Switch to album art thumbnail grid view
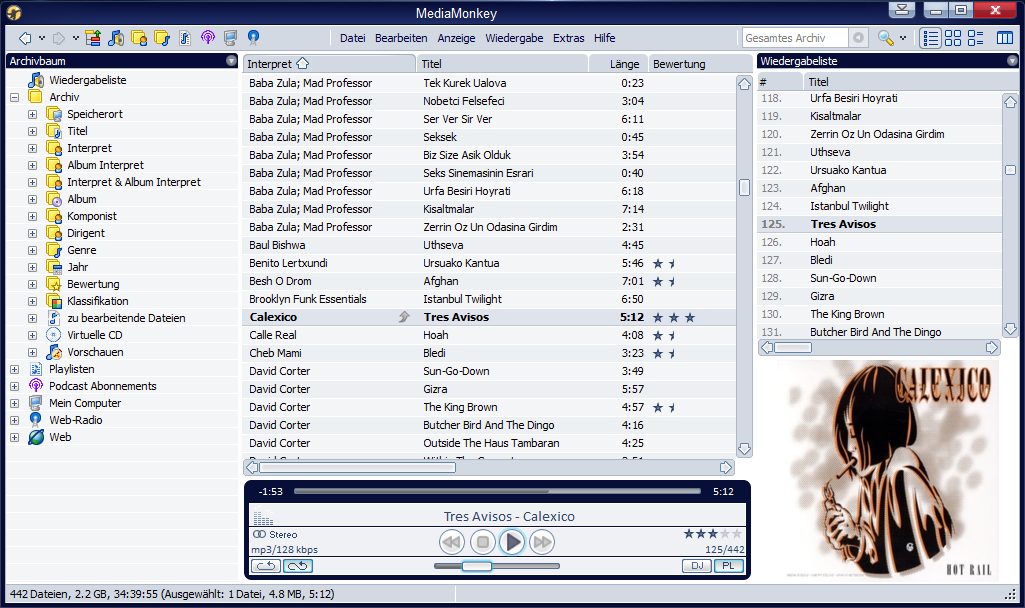This screenshot has width=1025, height=608. tap(954, 38)
